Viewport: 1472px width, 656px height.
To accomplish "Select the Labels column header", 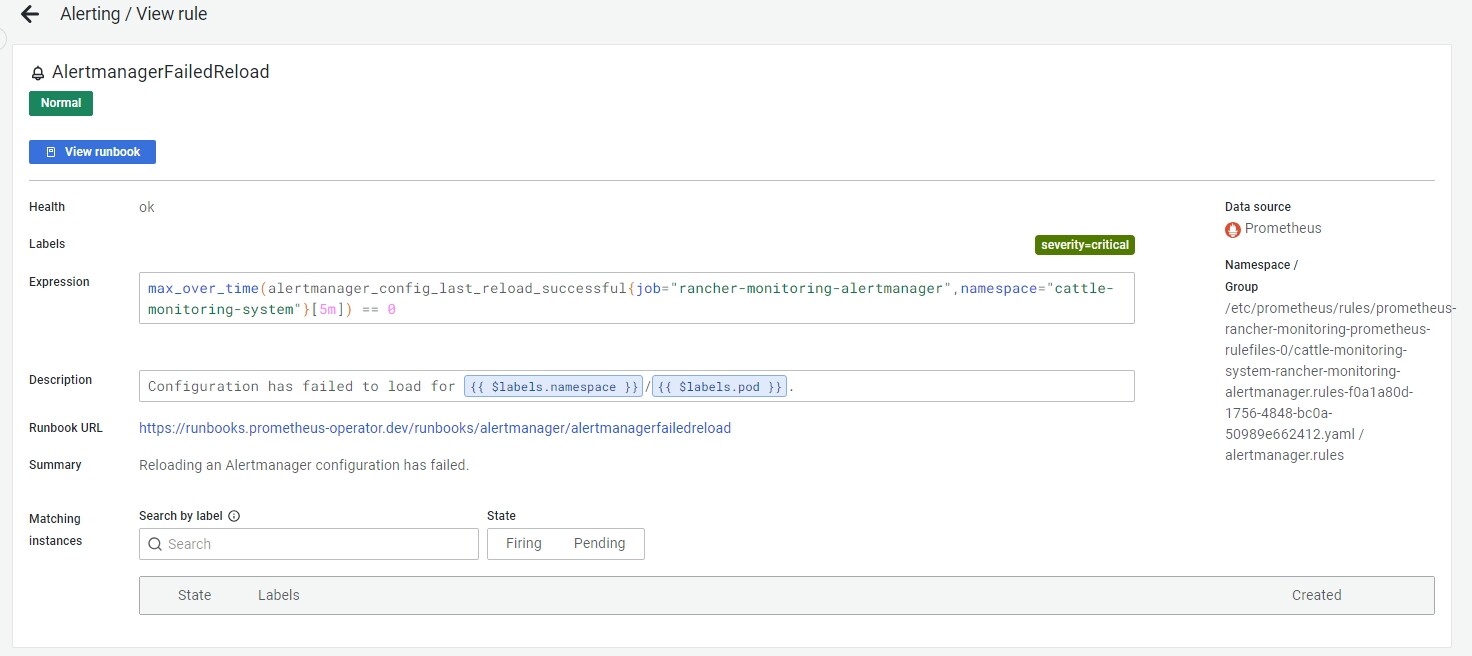I will pyautogui.click(x=278, y=595).
